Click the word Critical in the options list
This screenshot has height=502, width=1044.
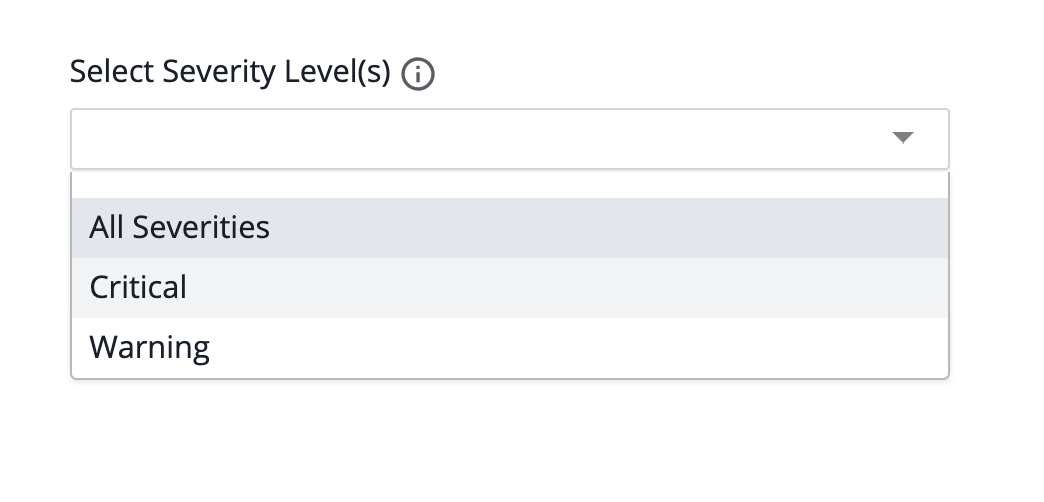click(138, 288)
